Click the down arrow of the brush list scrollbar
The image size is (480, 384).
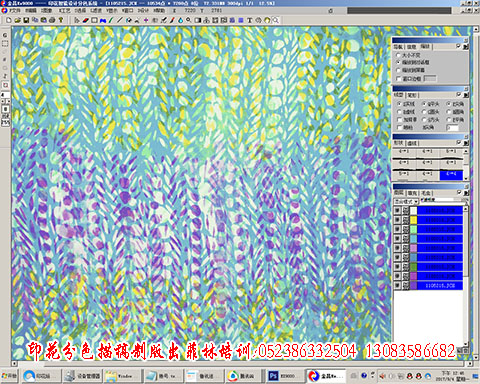point(466,178)
